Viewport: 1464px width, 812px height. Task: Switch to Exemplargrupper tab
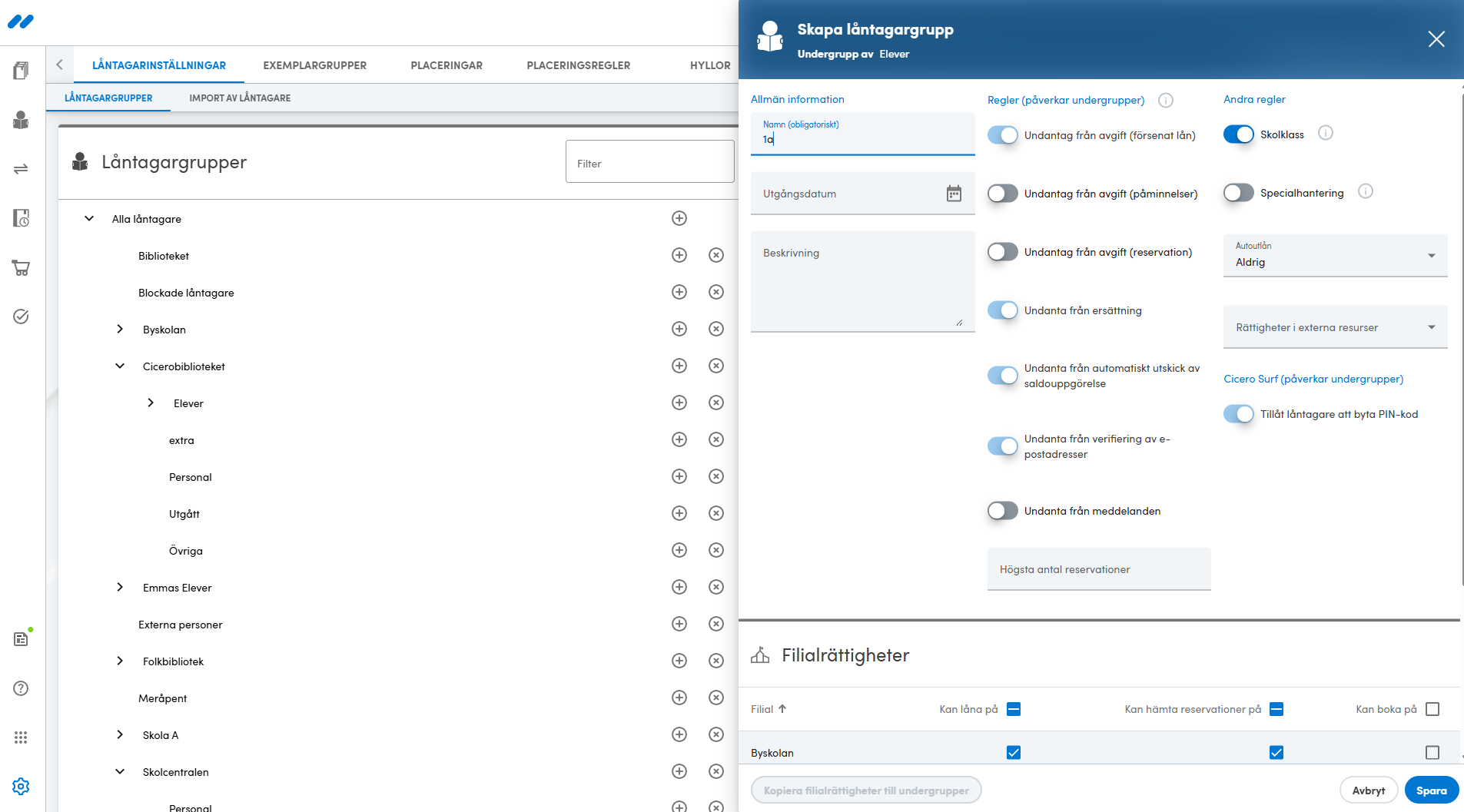pos(315,65)
